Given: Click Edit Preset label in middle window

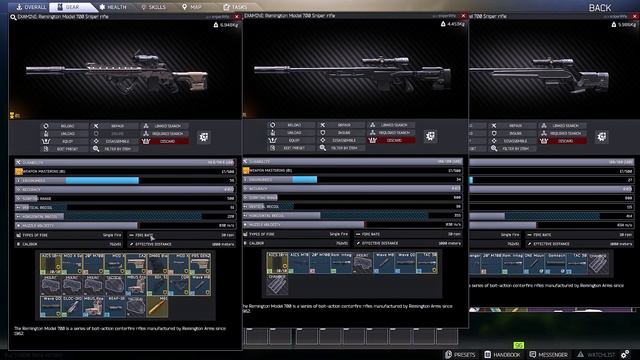Looking at the screenshot, I should [x=294, y=148].
